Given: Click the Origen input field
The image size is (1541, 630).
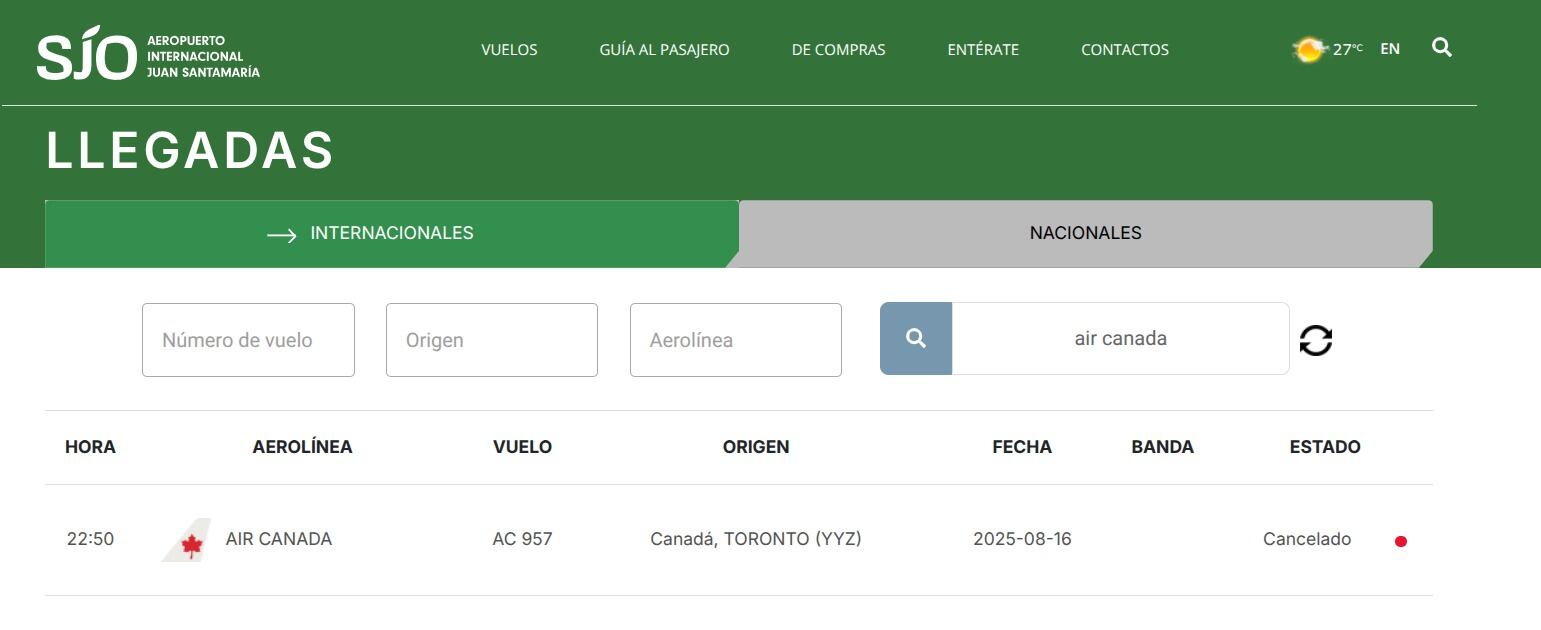Looking at the screenshot, I should 491,339.
